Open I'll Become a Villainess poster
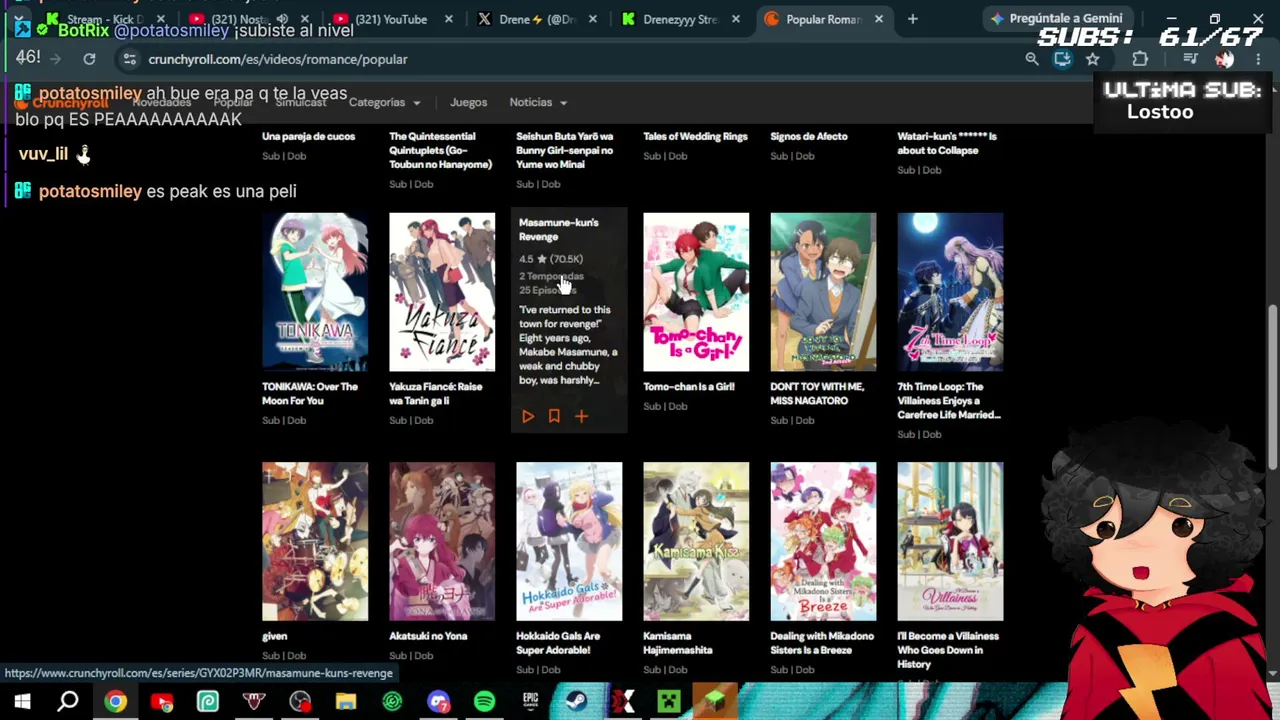The width and height of the screenshot is (1280, 720). (950, 541)
